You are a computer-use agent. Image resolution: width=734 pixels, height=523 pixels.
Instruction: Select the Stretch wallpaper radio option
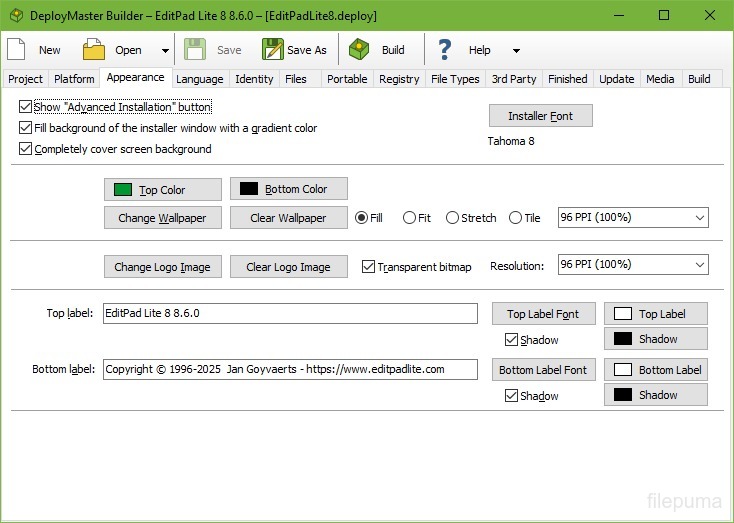point(453,218)
